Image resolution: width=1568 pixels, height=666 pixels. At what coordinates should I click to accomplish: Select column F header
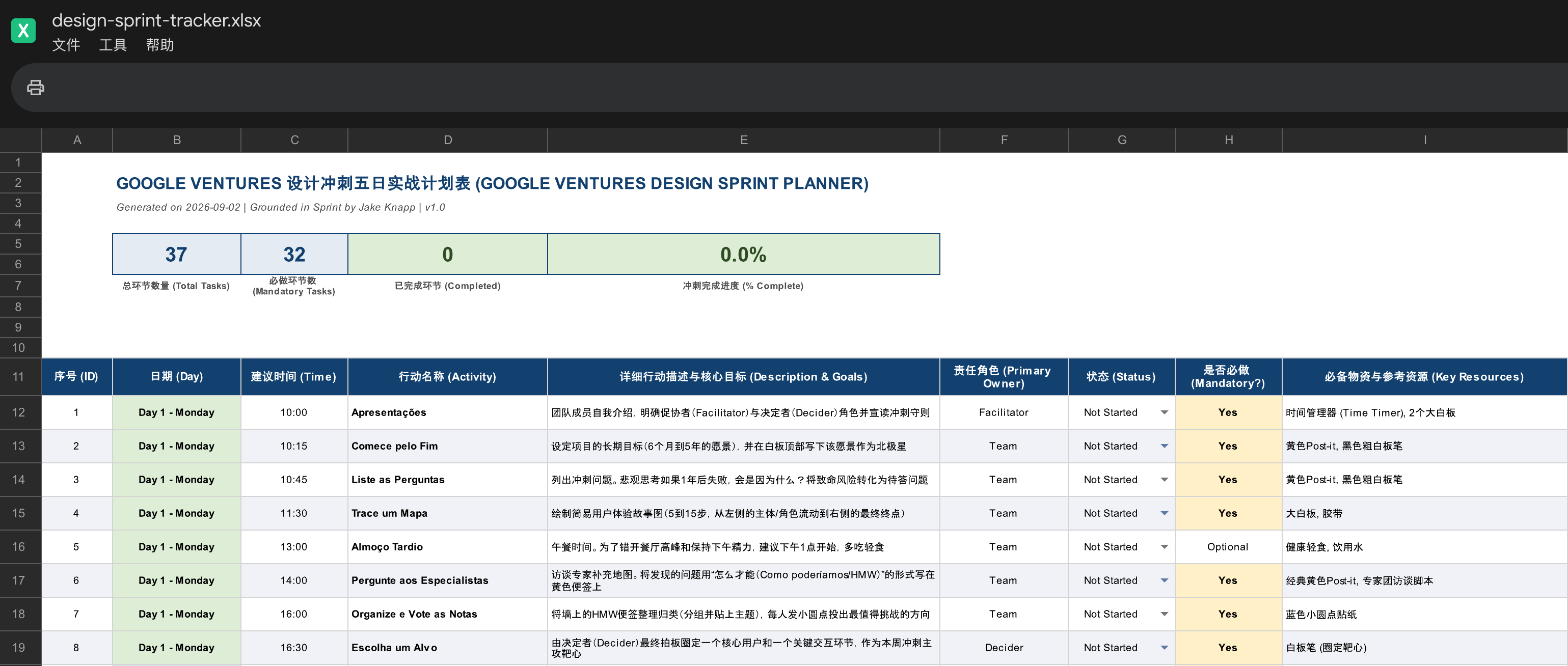click(1004, 140)
